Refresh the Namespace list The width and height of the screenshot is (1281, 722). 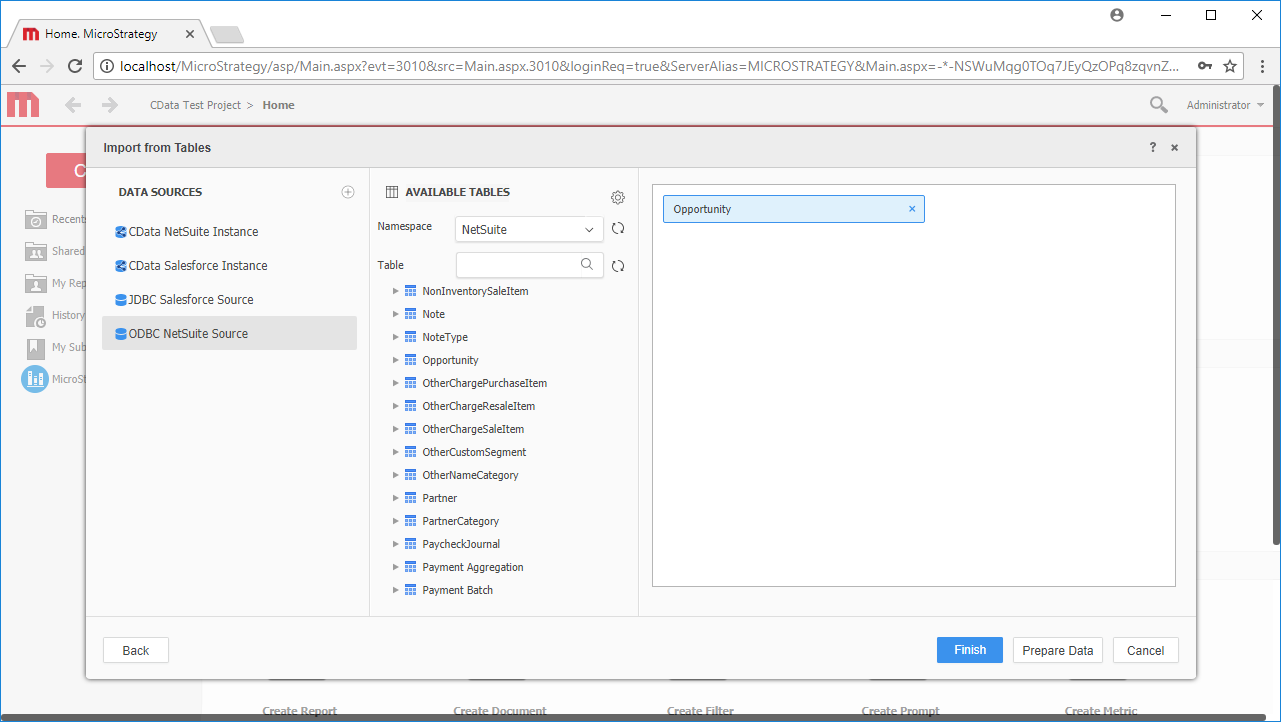pos(617,228)
